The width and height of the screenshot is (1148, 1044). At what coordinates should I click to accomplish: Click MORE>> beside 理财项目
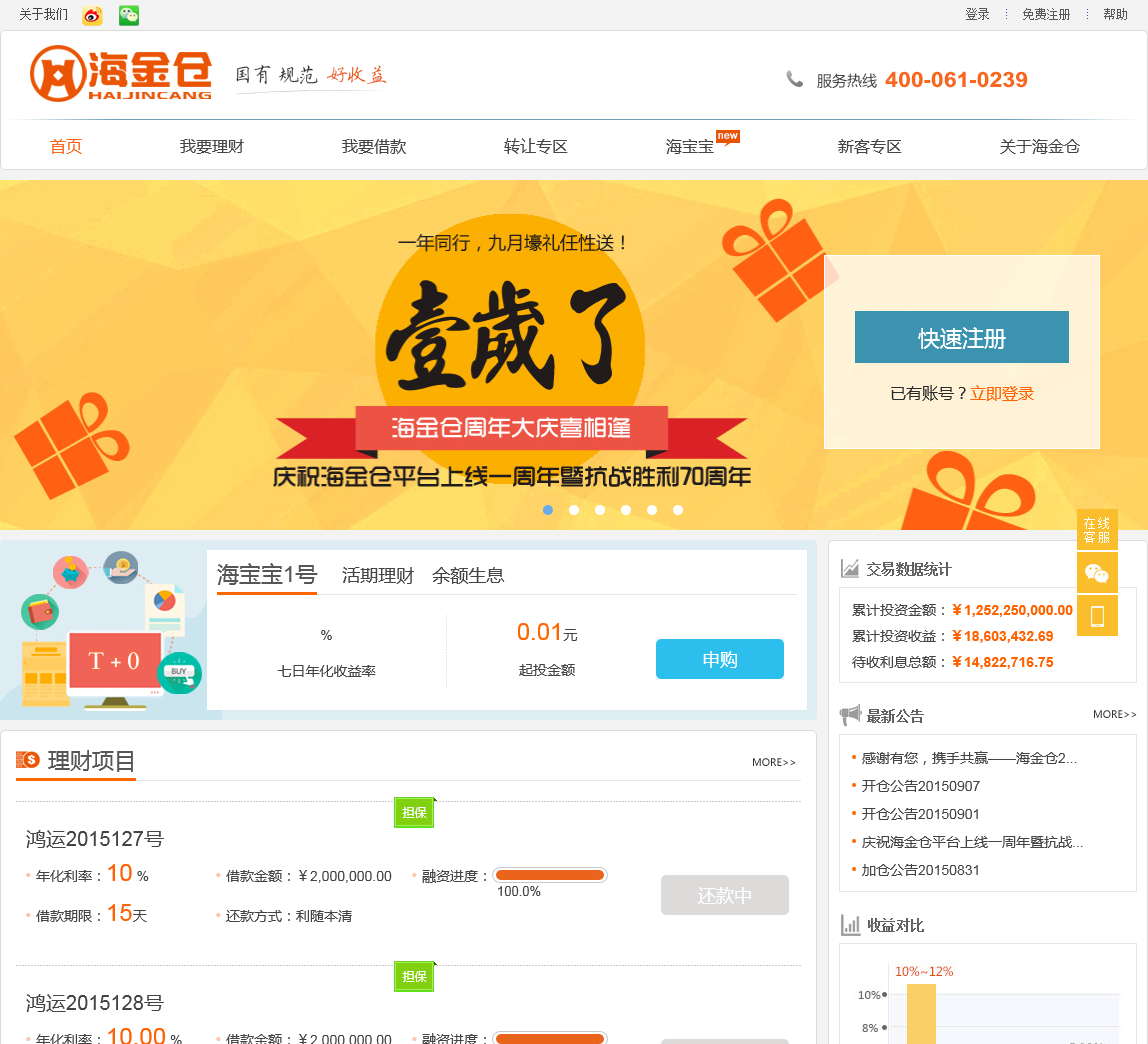(773, 762)
